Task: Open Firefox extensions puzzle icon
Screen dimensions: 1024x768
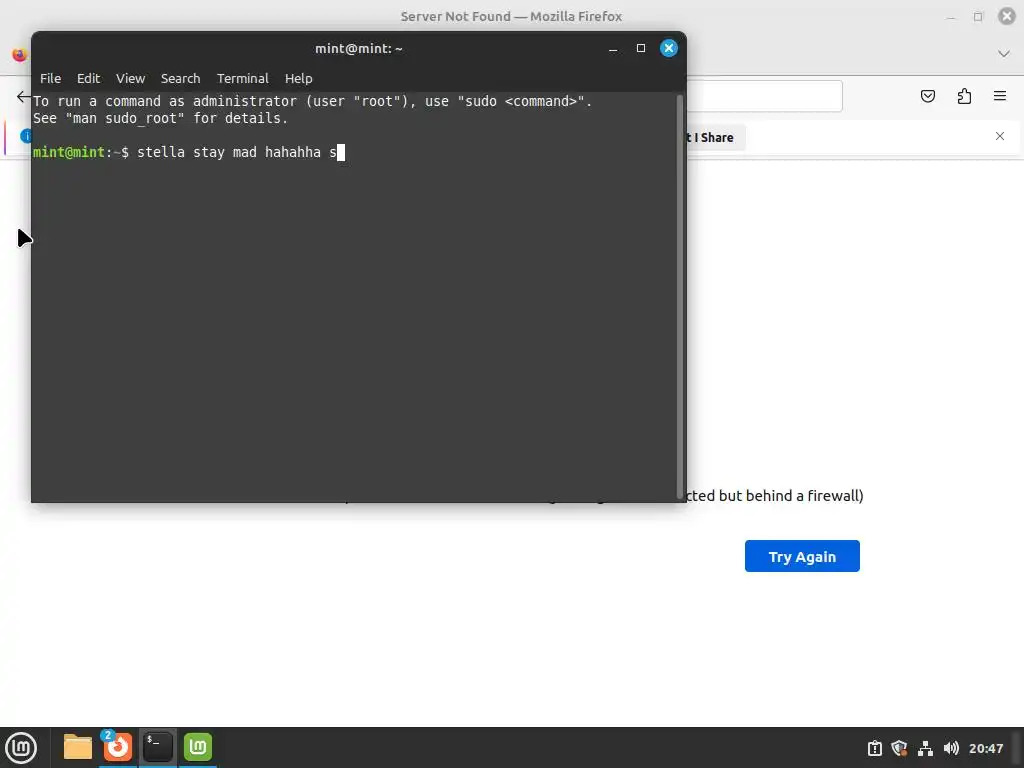Action: click(964, 96)
